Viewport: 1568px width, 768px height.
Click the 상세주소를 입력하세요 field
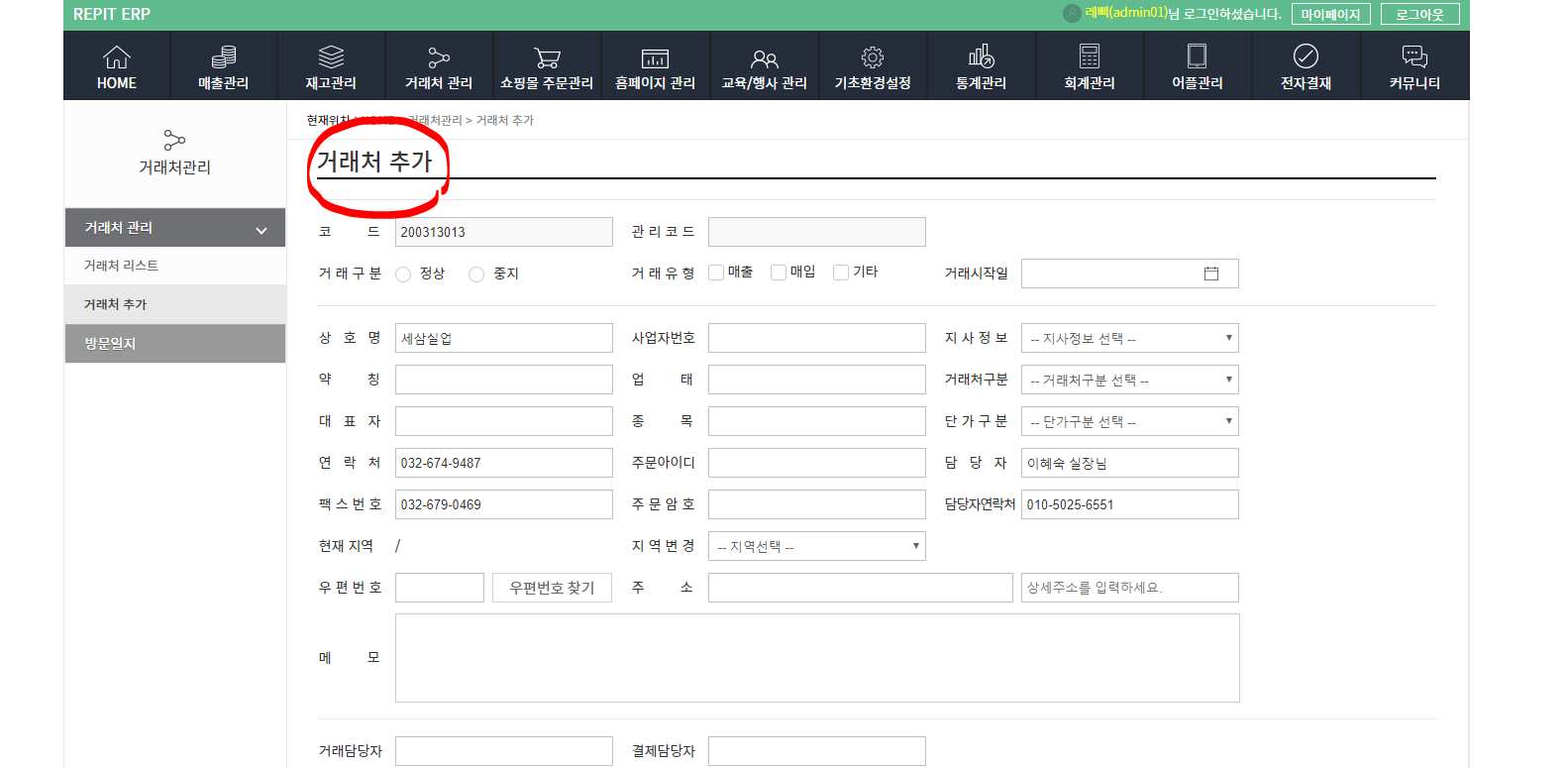[1130, 588]
